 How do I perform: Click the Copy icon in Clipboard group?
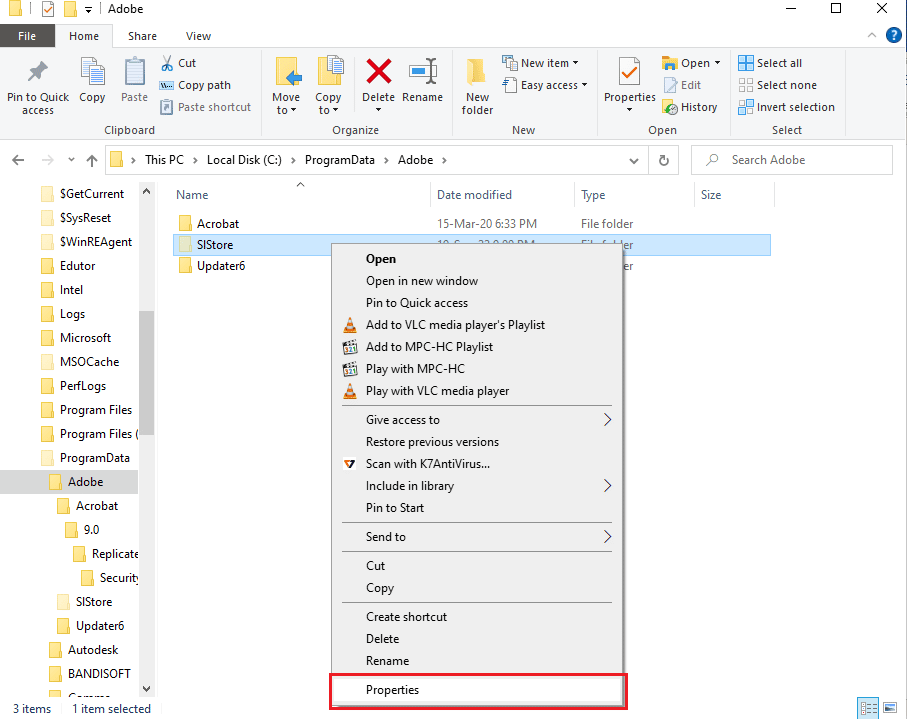(92, 72)
